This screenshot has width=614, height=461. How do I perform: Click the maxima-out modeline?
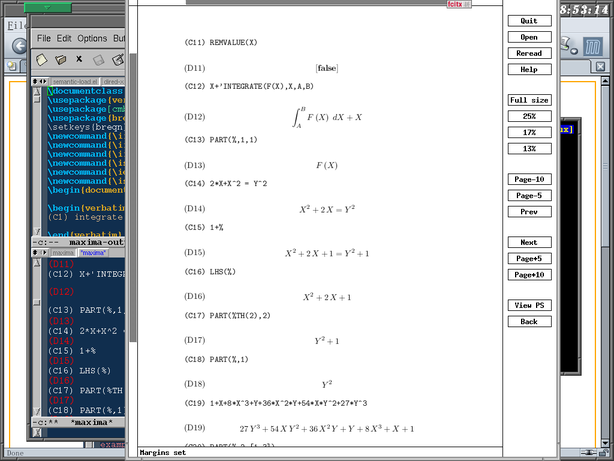coord(78,242)
